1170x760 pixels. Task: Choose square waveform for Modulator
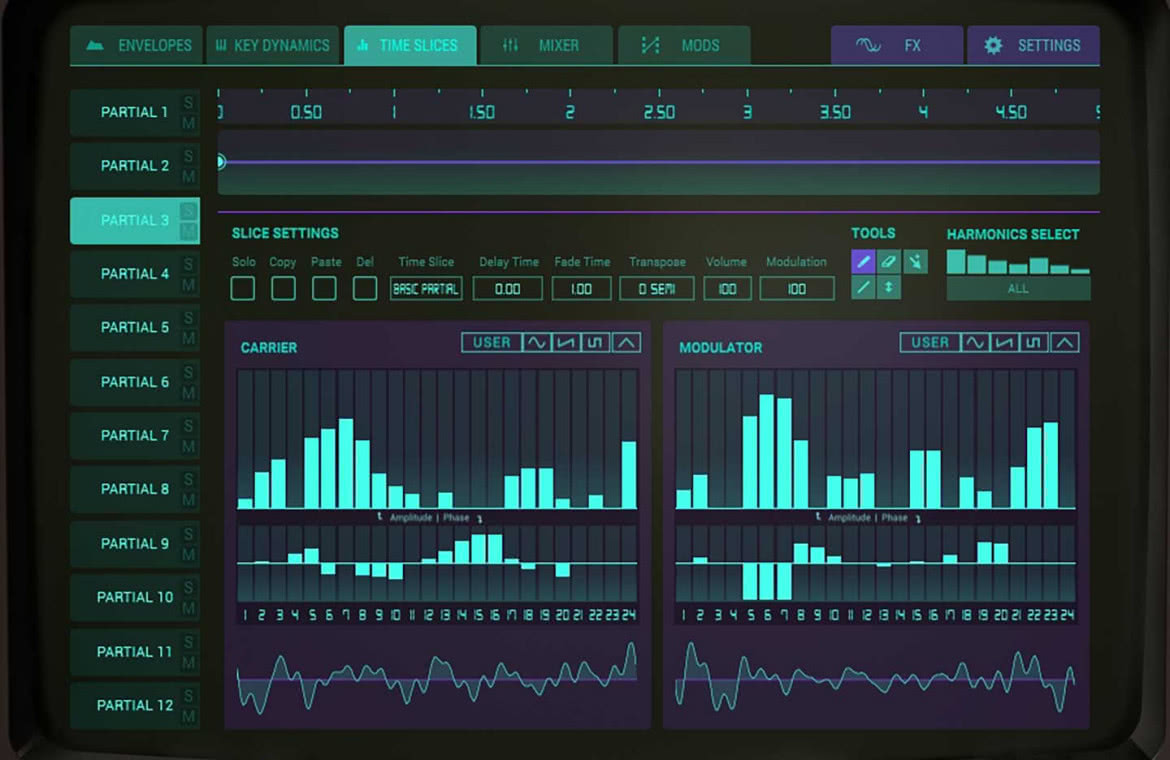pyautogui.click(x=1034, y=342)
